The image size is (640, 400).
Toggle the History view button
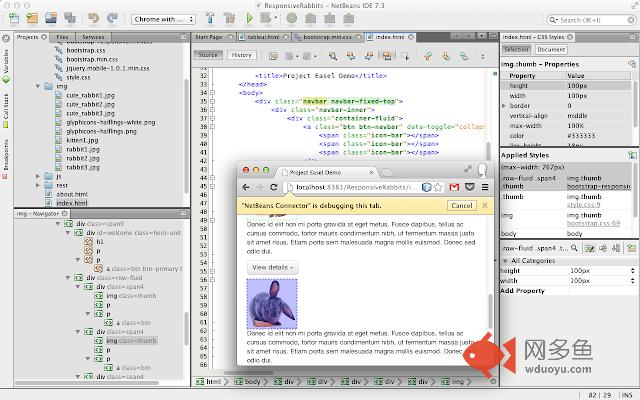[241, 55]
